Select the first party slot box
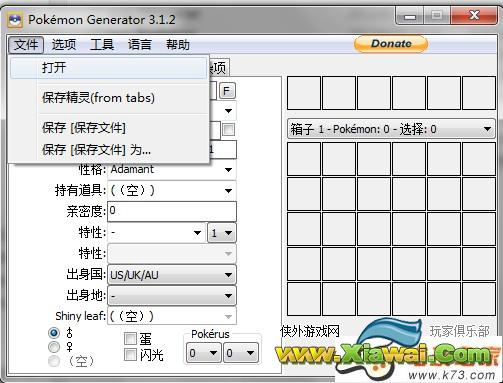503x383 pixels. (x=304, y=93)
